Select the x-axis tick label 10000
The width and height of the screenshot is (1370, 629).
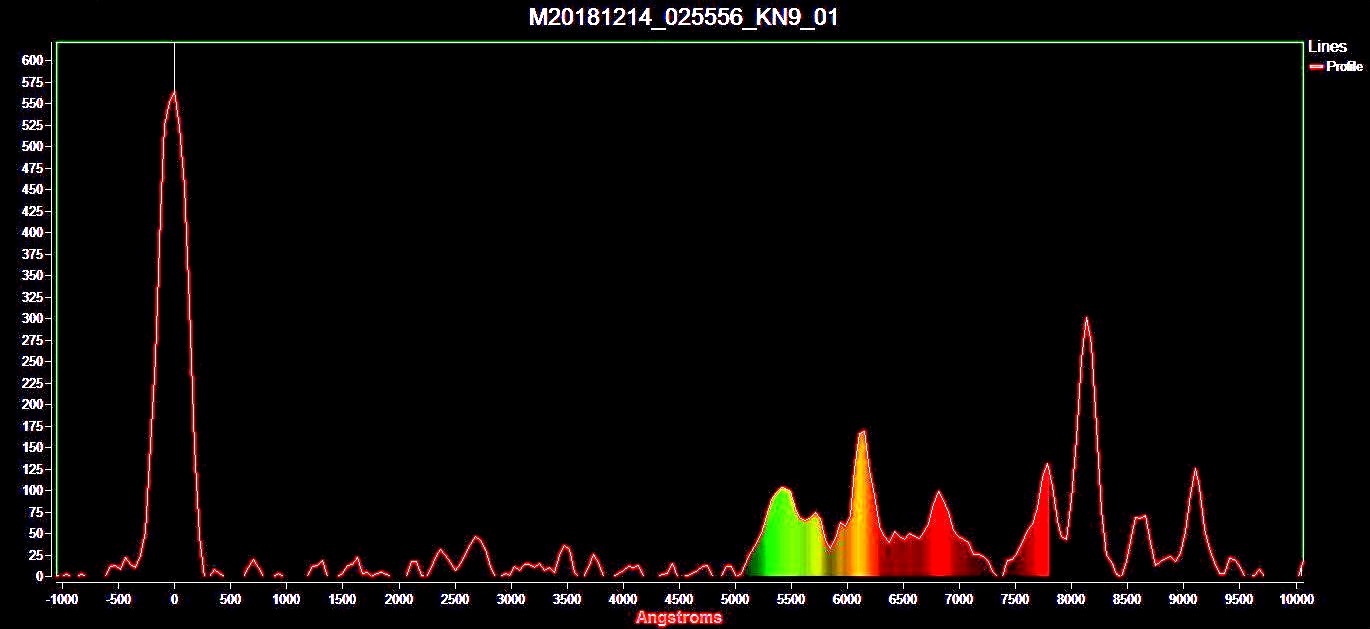1297,599
